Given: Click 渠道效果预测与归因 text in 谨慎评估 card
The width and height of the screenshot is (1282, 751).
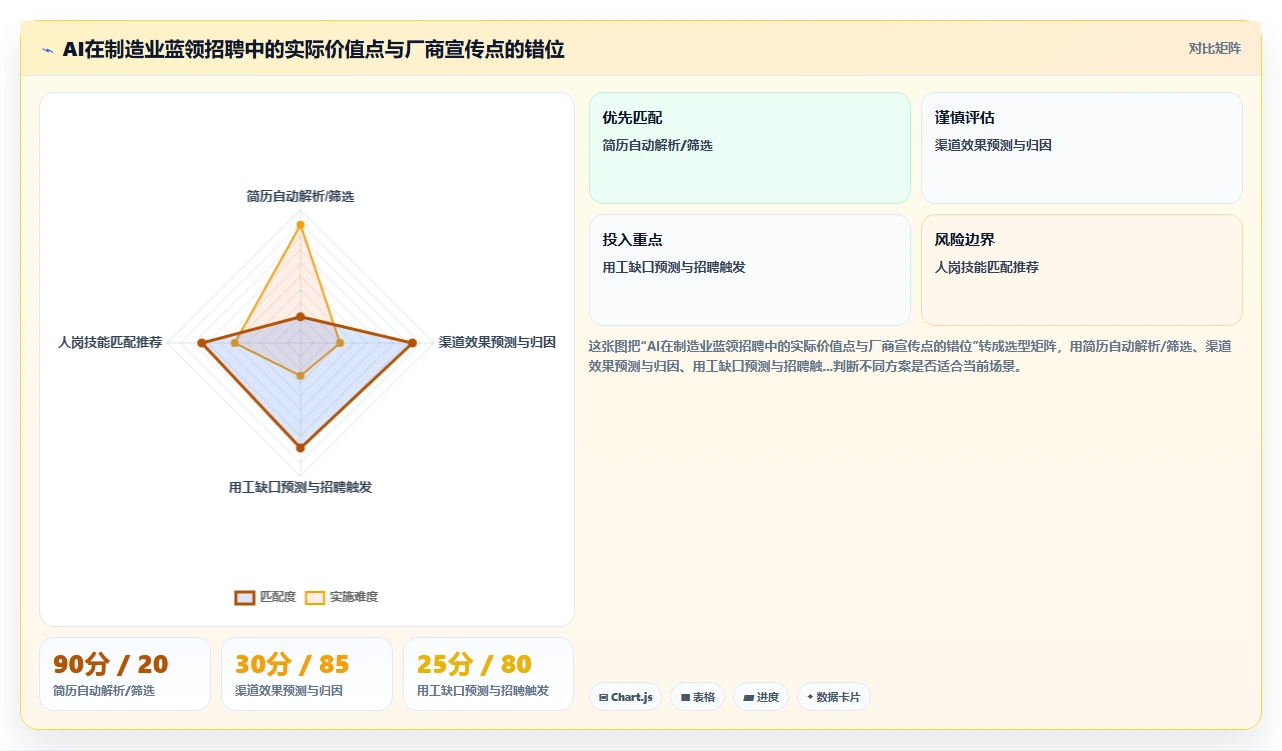Looking at the screenshot, I should (993, 145).
